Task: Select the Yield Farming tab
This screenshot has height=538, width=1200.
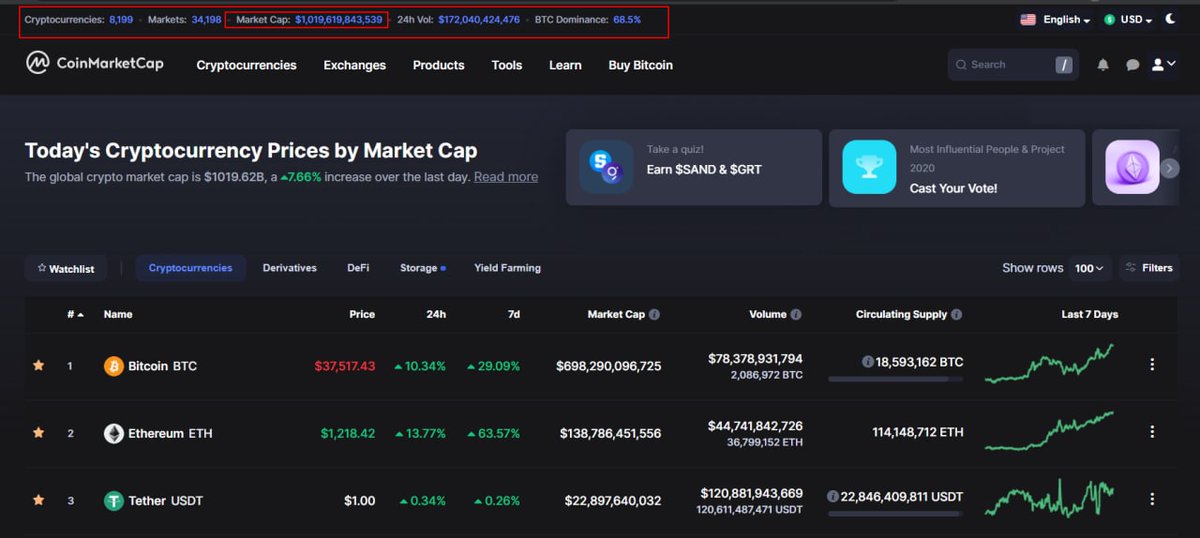Action: 507,268
